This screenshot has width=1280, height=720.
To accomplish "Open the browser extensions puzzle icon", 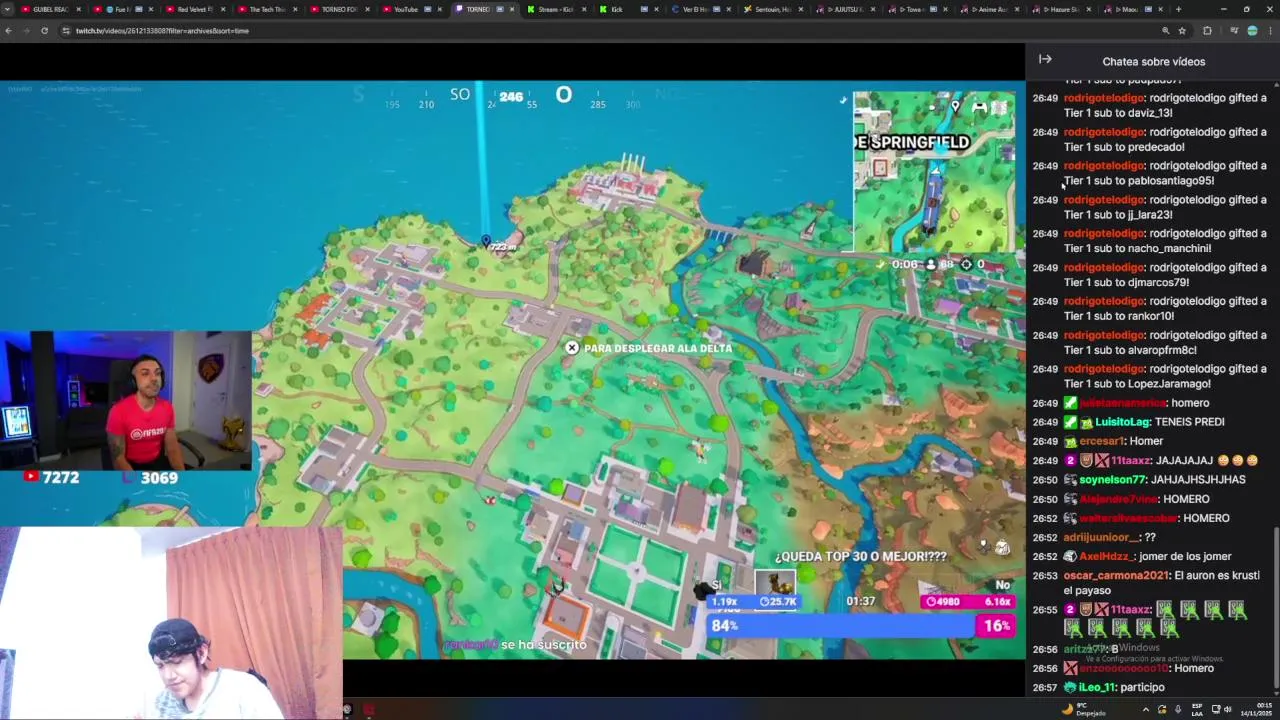I will click(x=1207, y=31).
